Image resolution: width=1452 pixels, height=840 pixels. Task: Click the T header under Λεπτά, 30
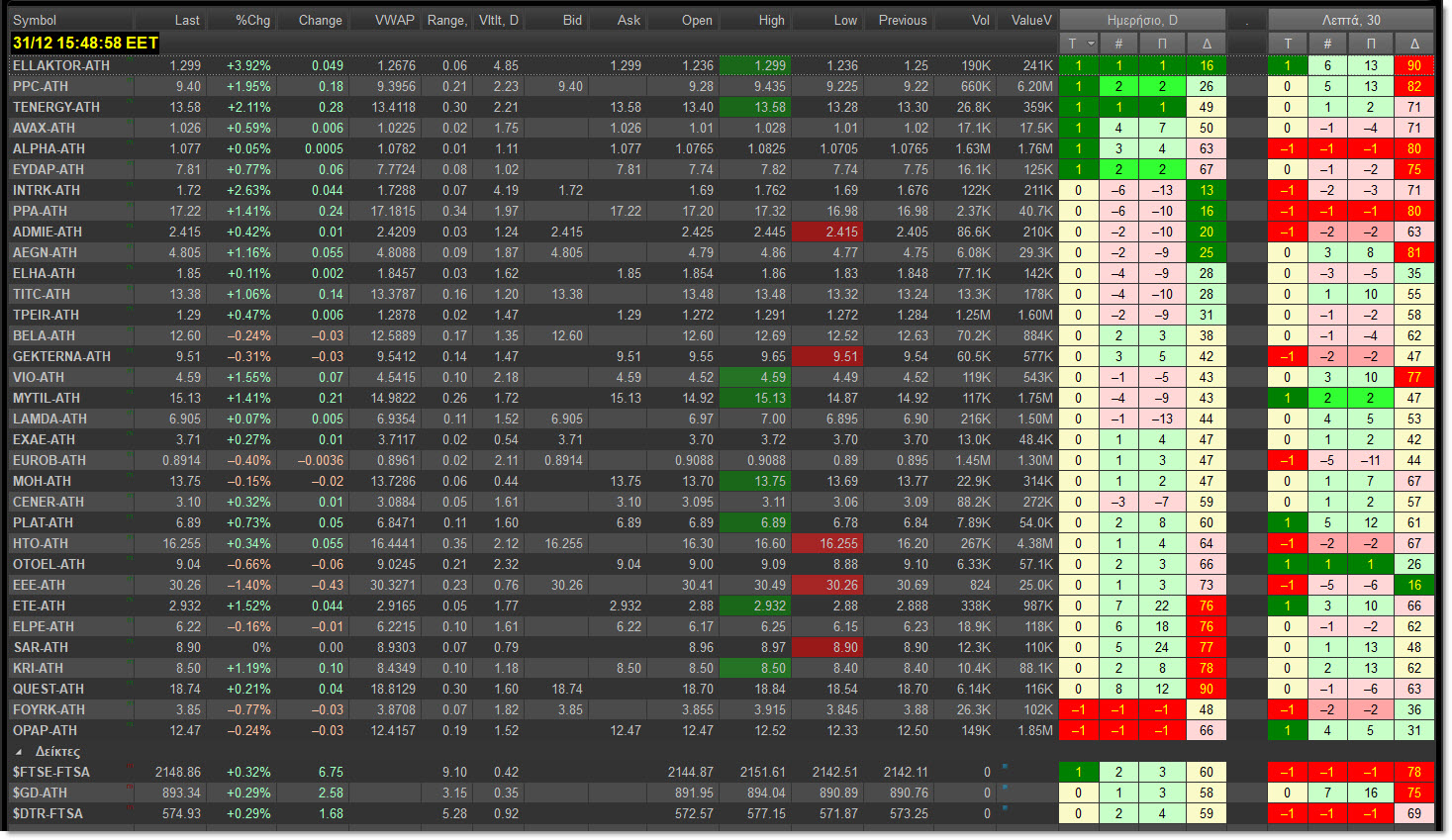pos(1288,44)
